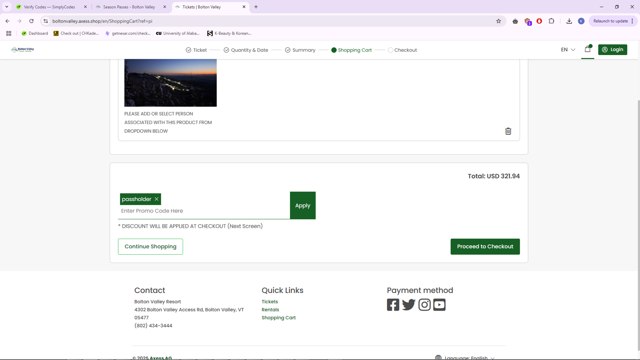The height and width of the screenshot is (360, 640).
Task: Expand the EN language dropdown
Action: coord(568,50)
